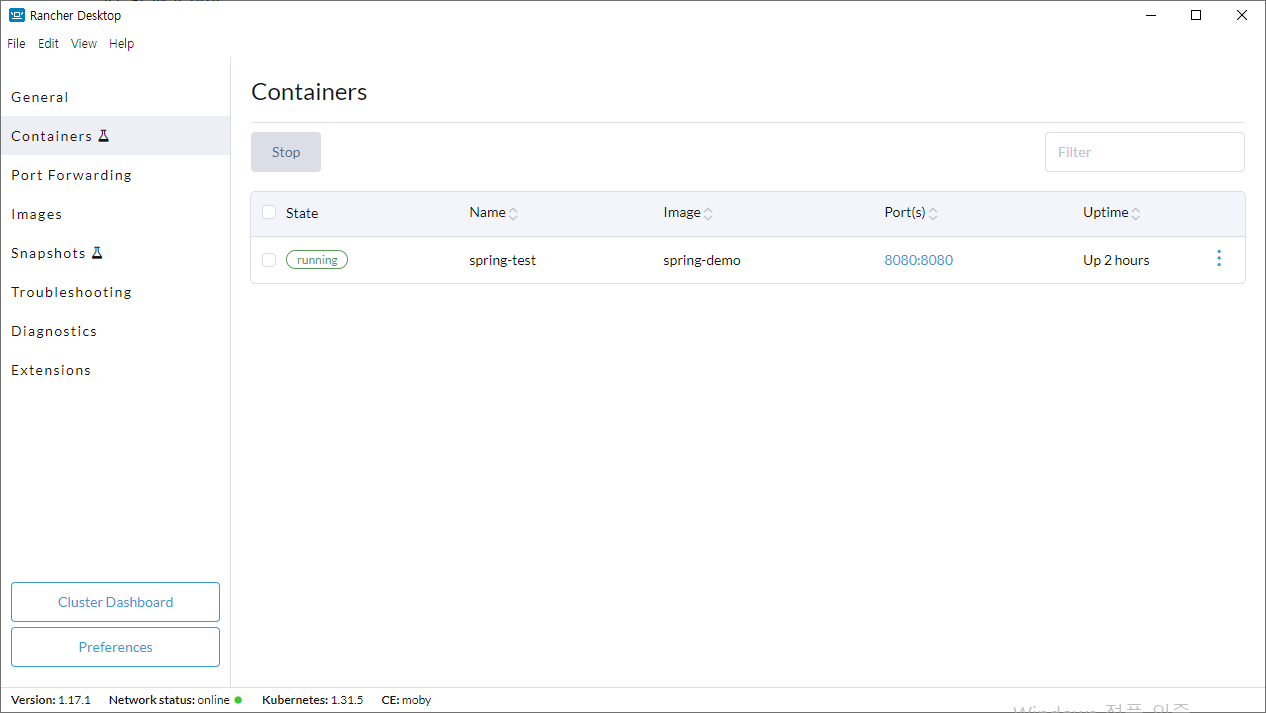Viewport: 1266px width, 713px height.
Task: Open the Snapshots page
Action: [x=115, y=253]
